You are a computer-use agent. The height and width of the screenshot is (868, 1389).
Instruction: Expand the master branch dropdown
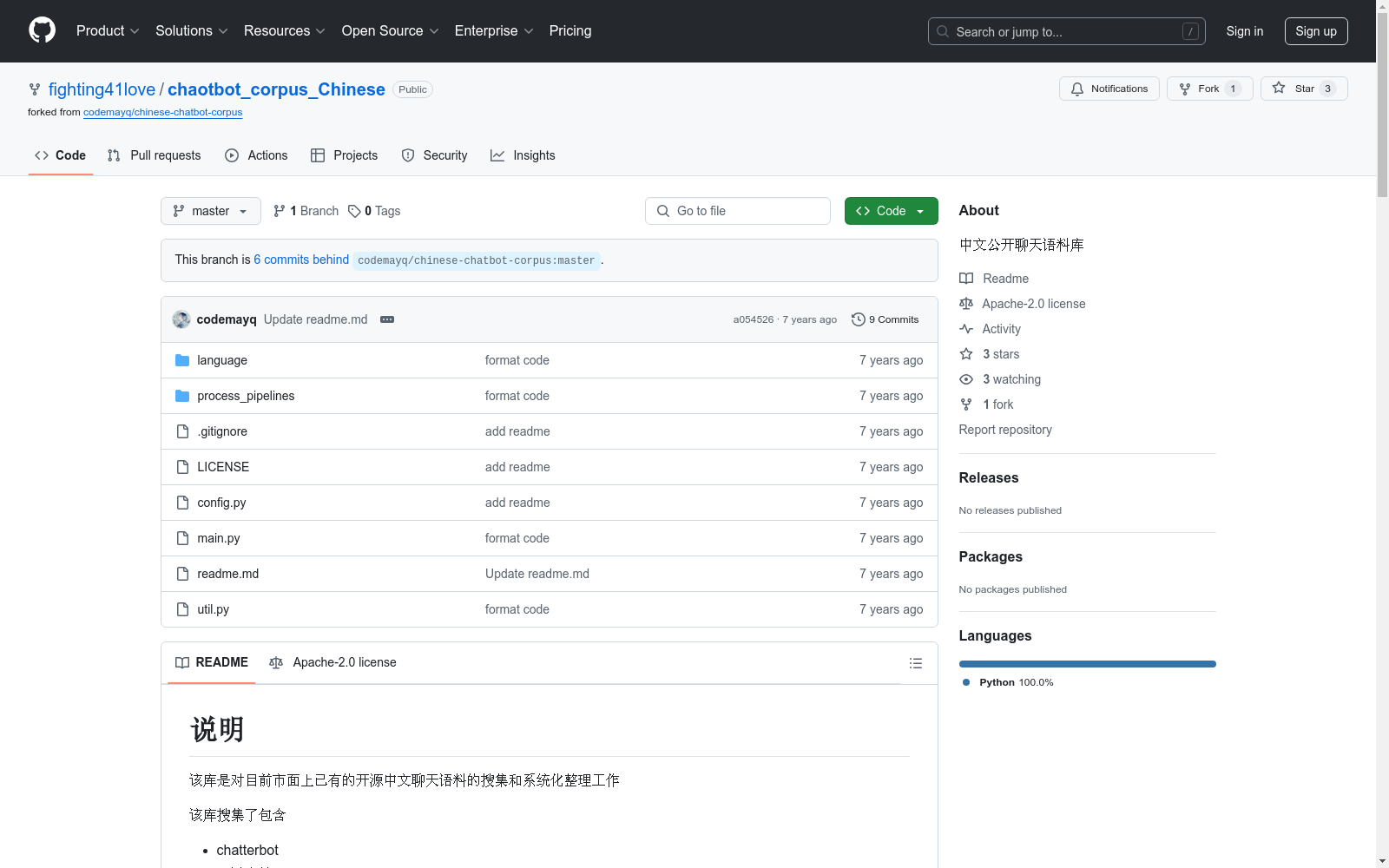click(210, 211)
